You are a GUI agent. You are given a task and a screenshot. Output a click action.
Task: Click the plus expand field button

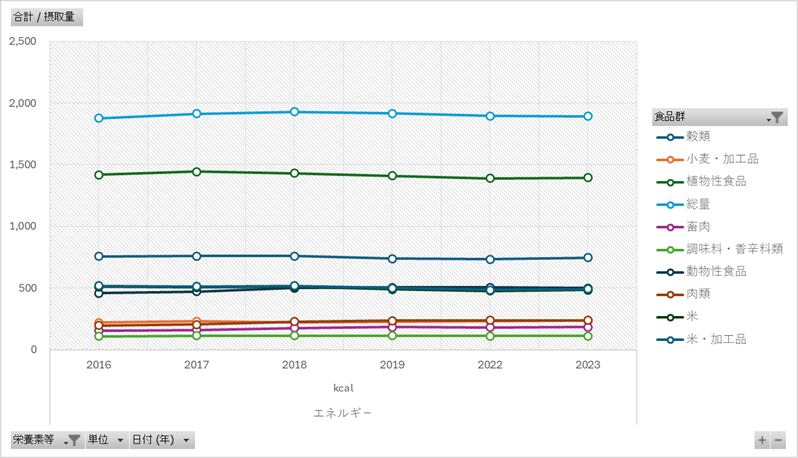[762, 440]
